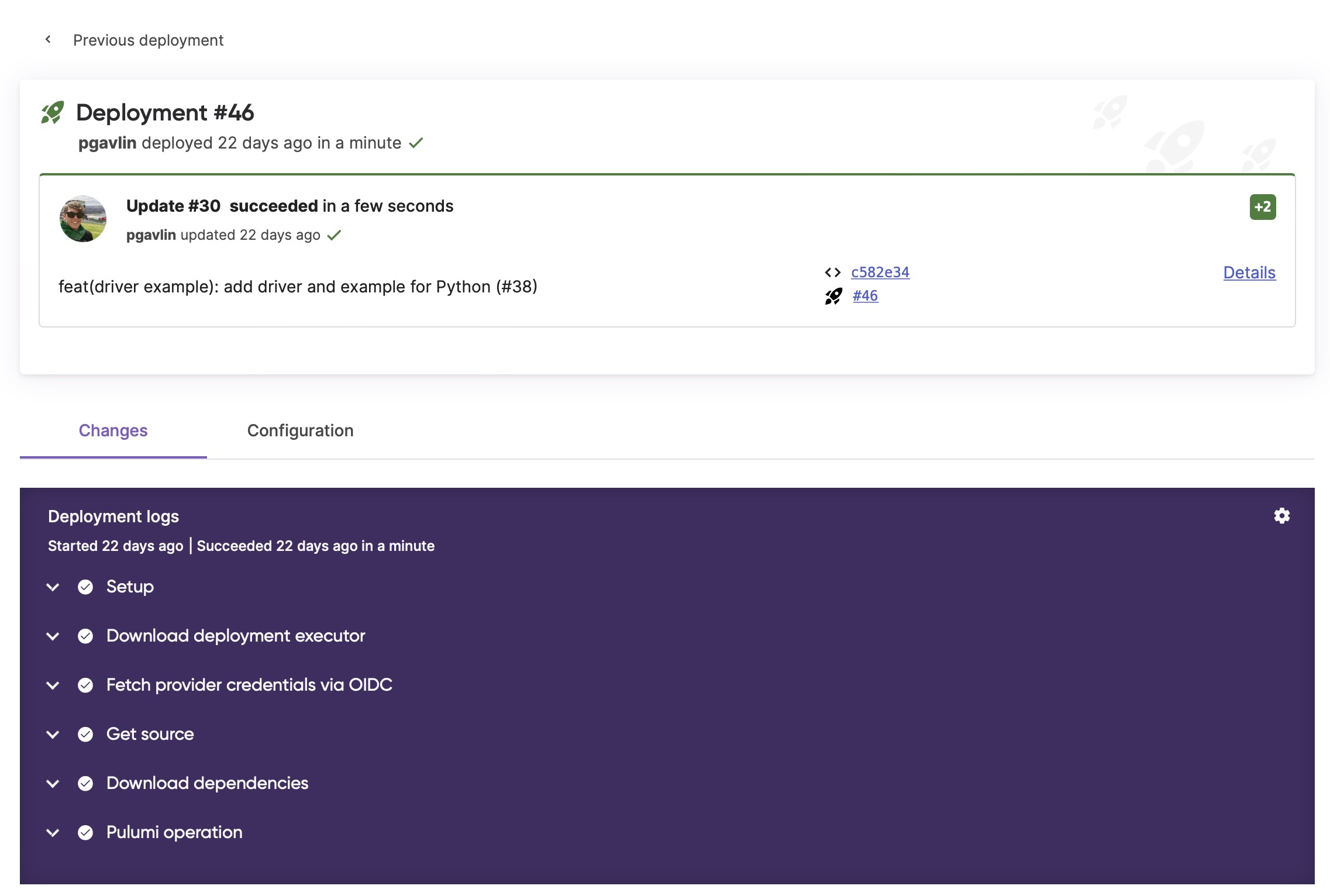Click checkmark after 'updated 22 days ago'

334,235
